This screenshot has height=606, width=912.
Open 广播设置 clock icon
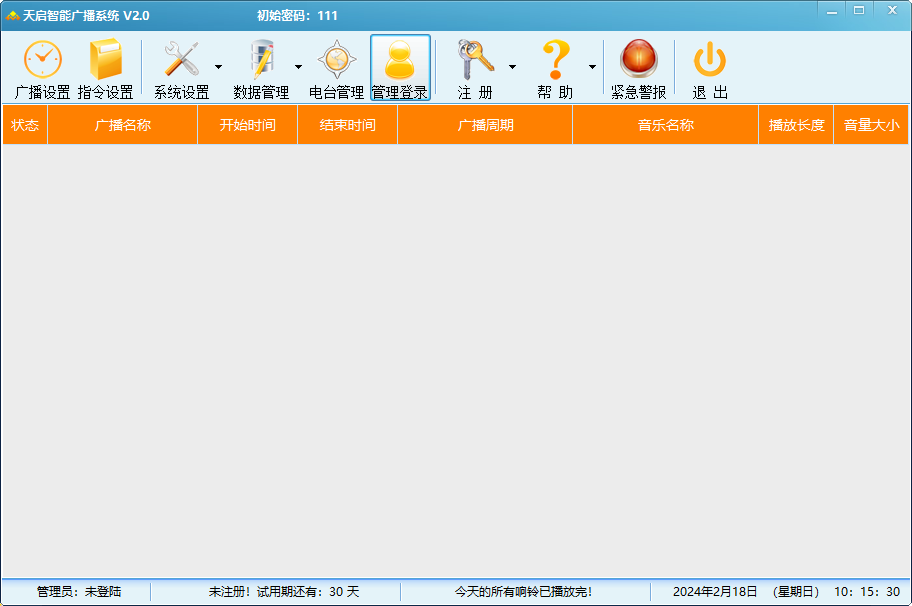[42, 59]
